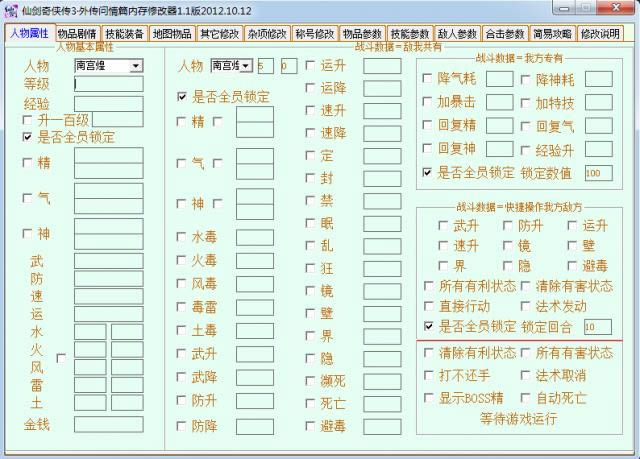Enable the 升一百级 checkbox
640x459 pixels.
point(27,120)
